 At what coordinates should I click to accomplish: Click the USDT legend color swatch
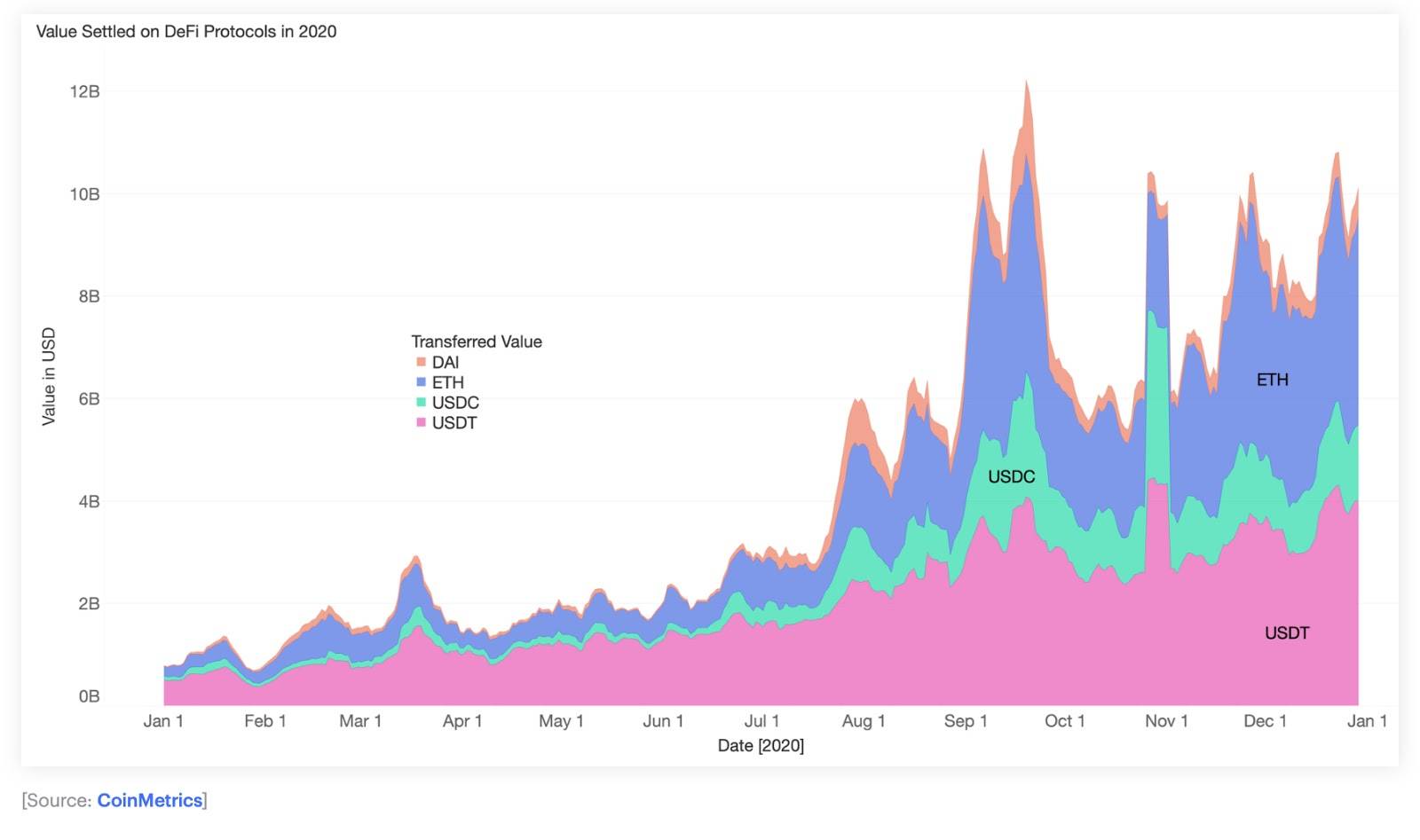tap(421, 423)
